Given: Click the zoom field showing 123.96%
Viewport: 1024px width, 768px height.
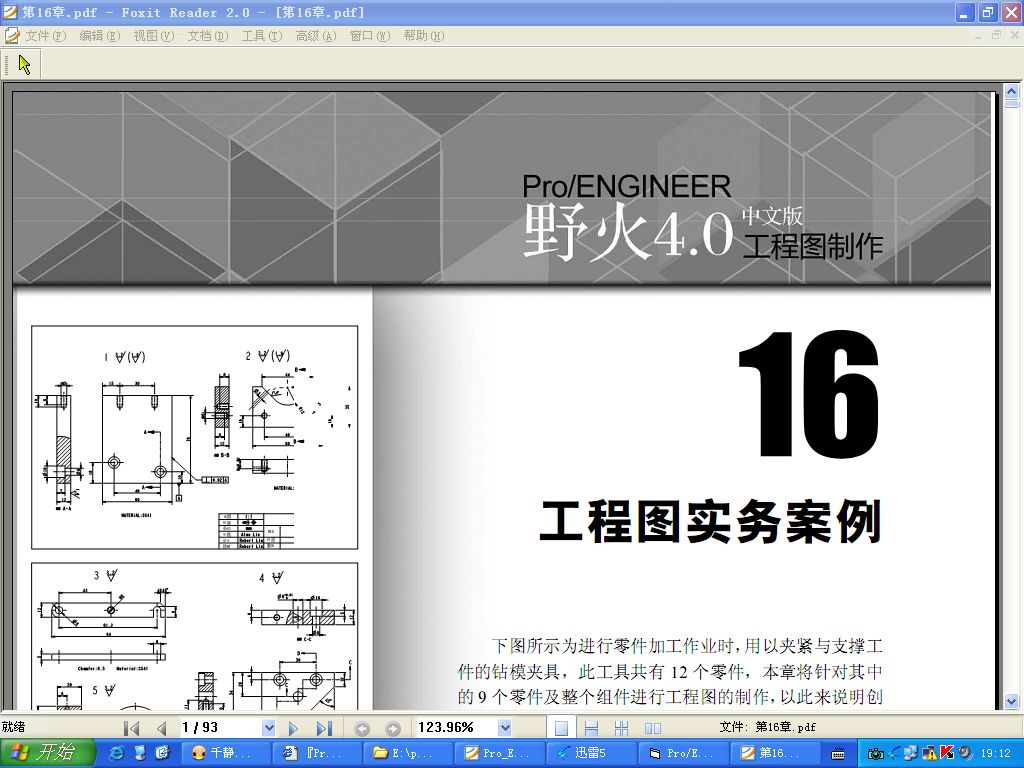Looking at the screenshot, I should 456,728.
